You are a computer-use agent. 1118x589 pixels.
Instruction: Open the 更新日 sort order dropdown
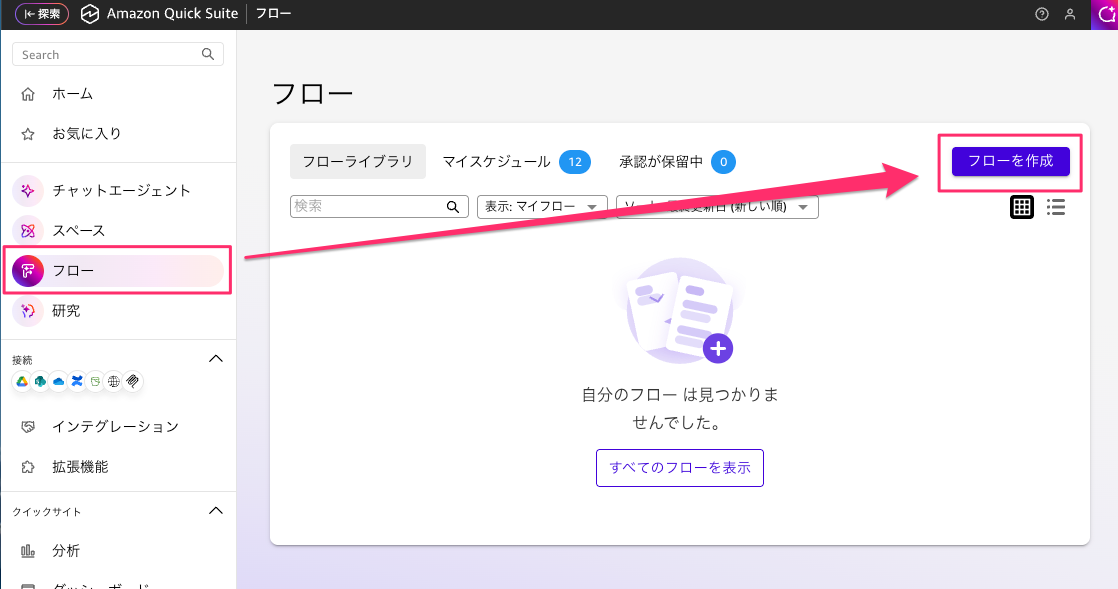pyautogui.click(x=716, y=206)
